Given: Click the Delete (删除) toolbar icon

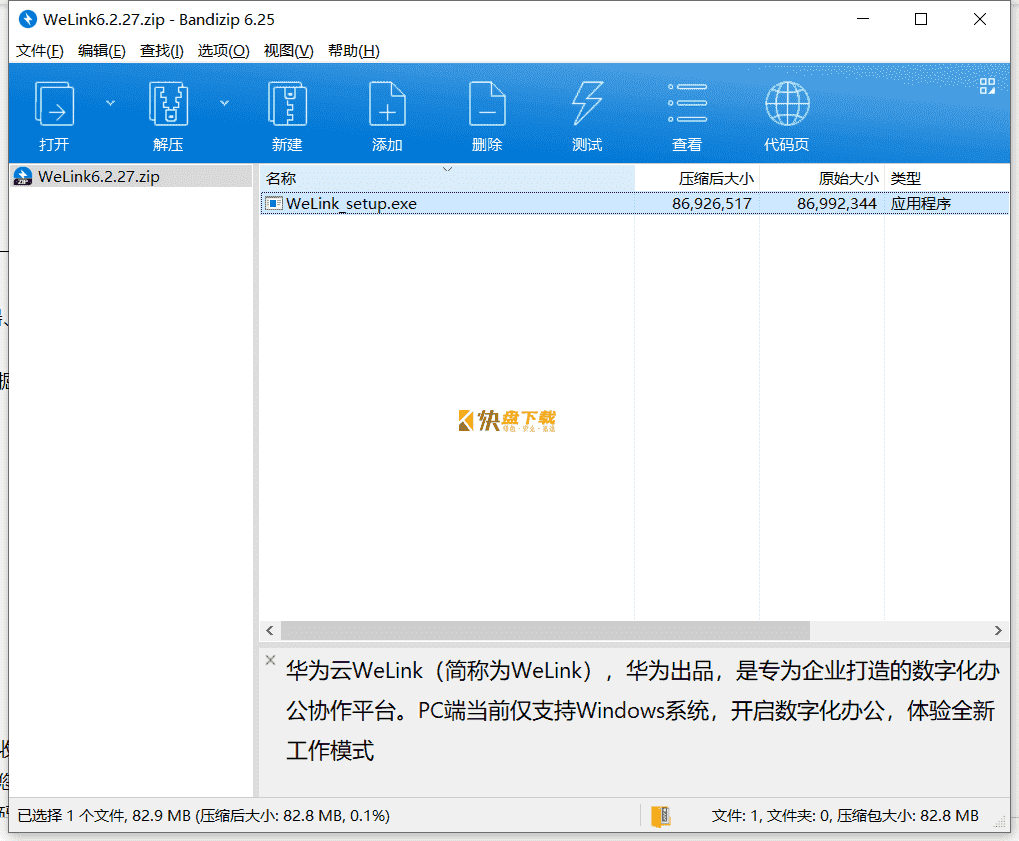Looking at the screenshot, I should [487, 104].
